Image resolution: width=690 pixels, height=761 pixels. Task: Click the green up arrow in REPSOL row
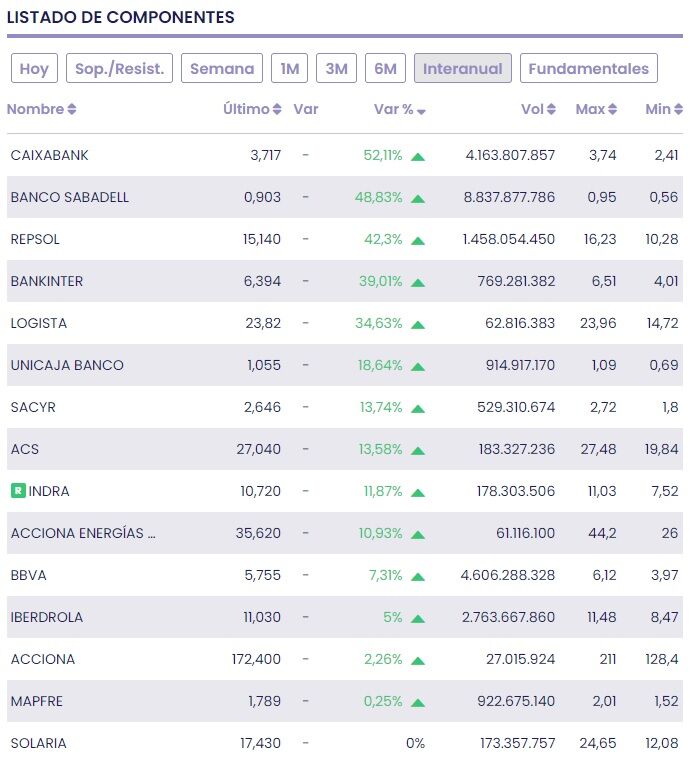[418, 240]
